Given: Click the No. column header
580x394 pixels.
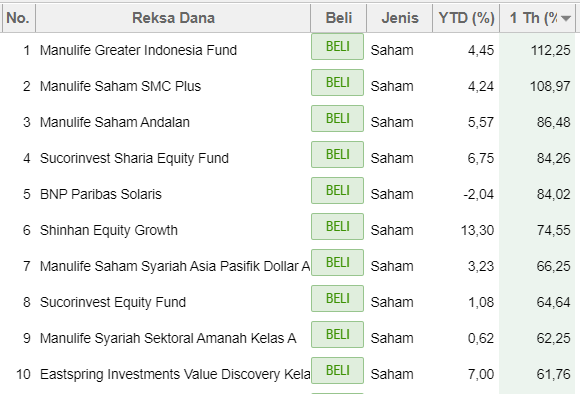Looking at the screenshot, I should 18,18.
